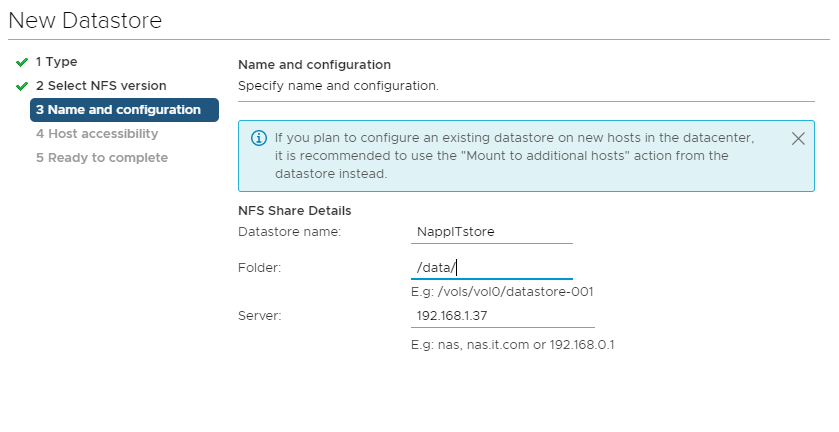This screenshot has width=839, height=432.
Task: Open step 4 Host accessibility
Action: (x=97, y=134)
